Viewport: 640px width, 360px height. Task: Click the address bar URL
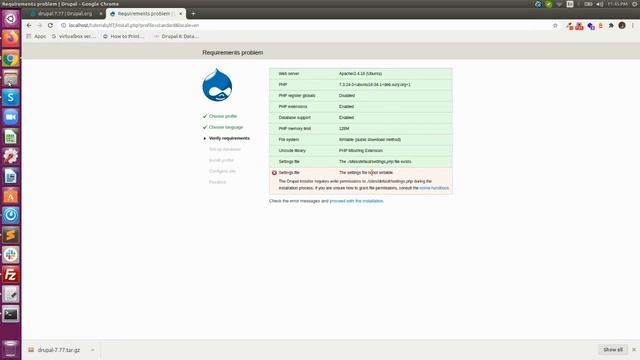134,25
